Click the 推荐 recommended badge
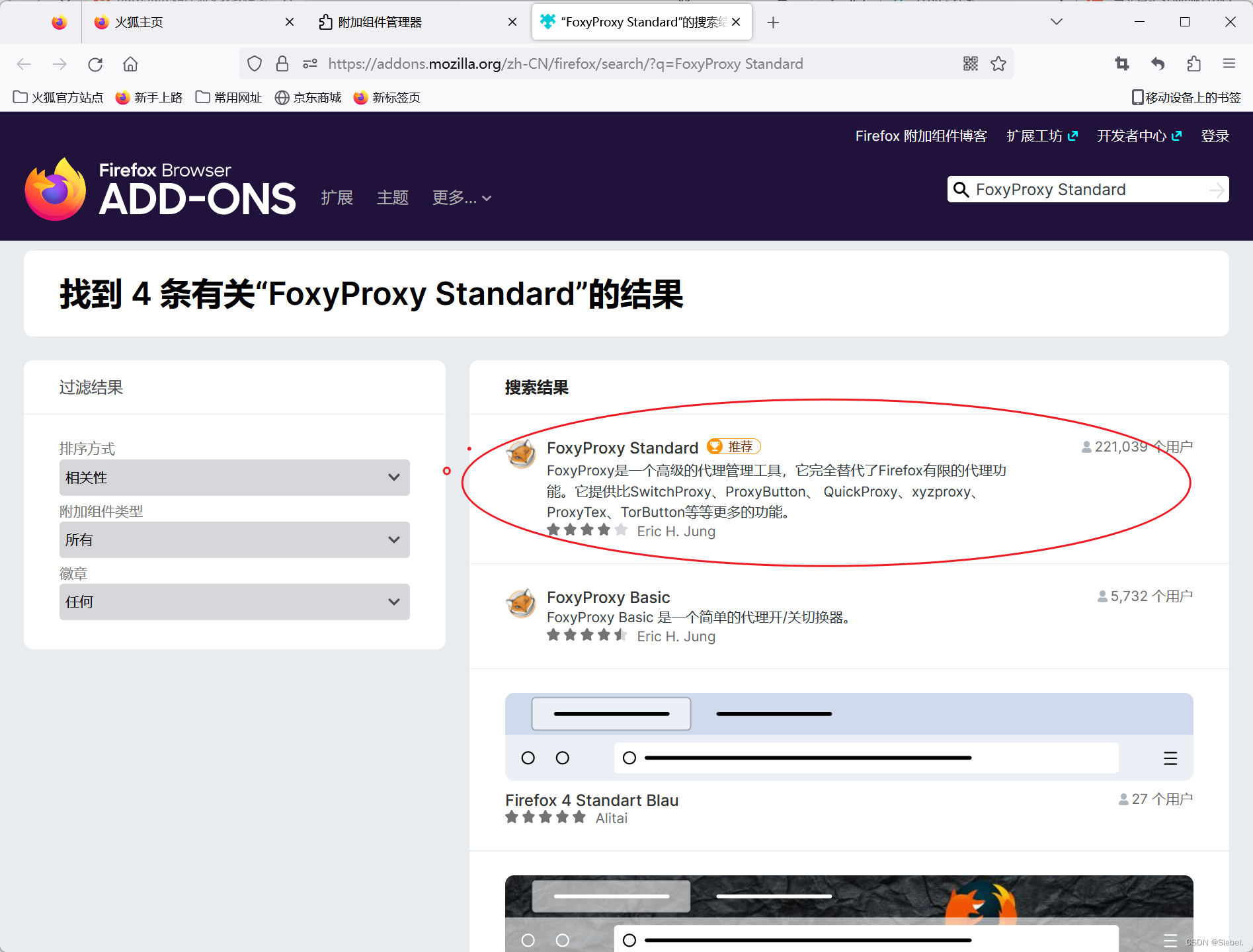Viewport: 1253px width, 952px height. click(734, 447)
